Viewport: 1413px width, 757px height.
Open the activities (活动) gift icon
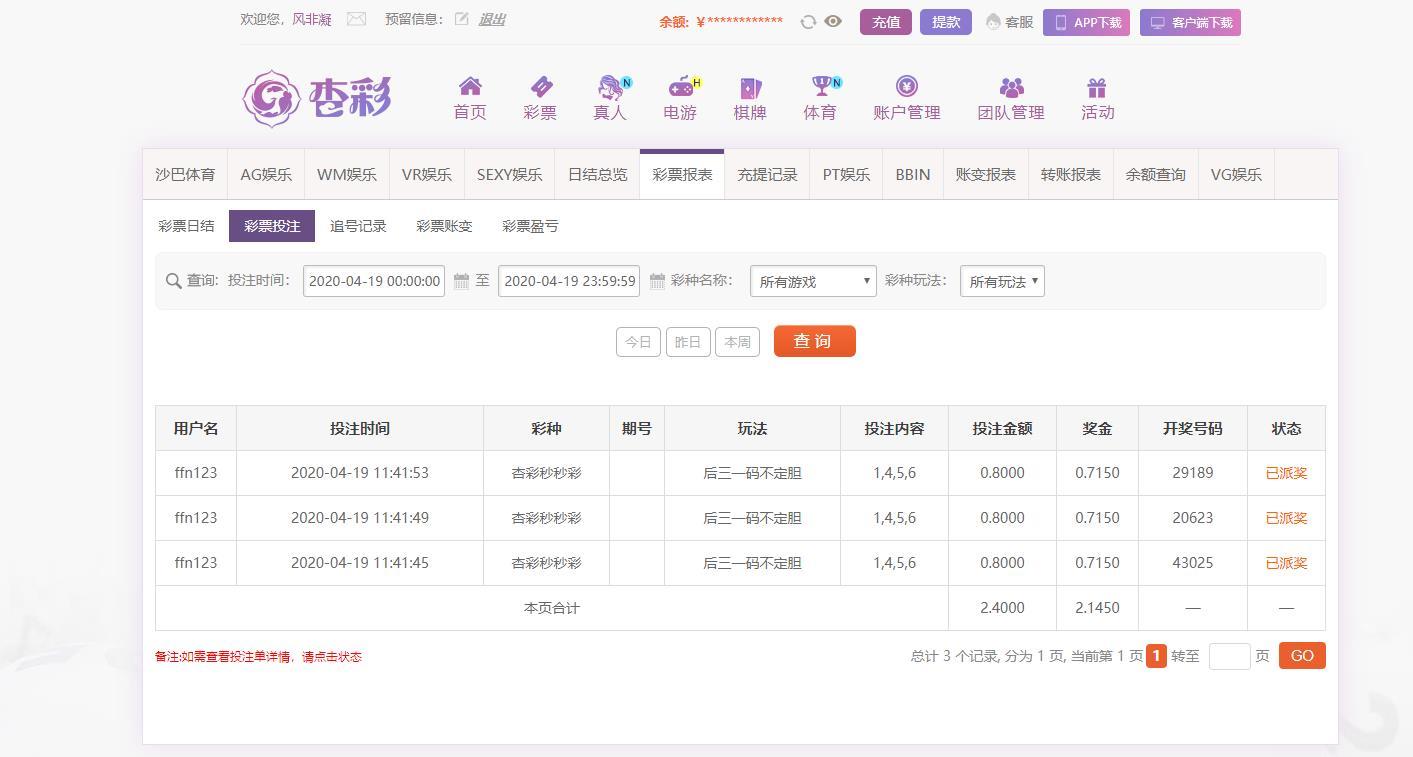(1097, 87)
